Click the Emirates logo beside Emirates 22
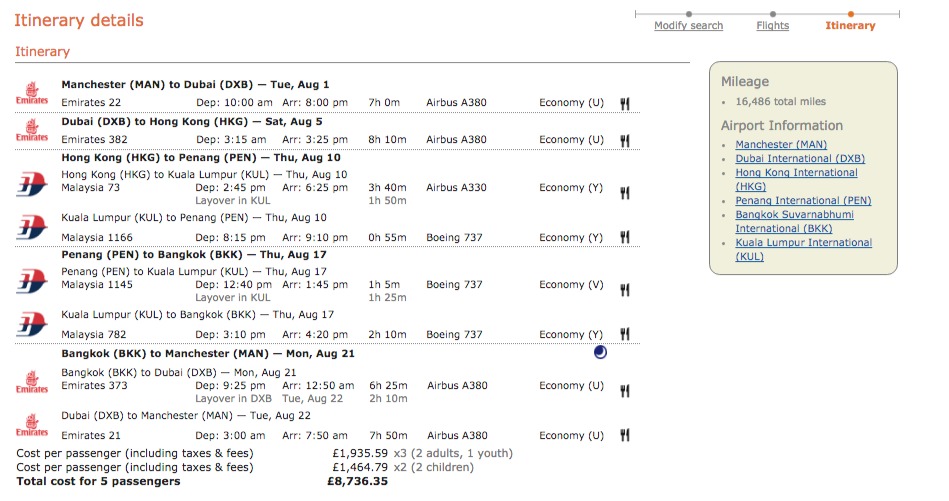Viewport: 949px width, 501px height. (31, 93)
